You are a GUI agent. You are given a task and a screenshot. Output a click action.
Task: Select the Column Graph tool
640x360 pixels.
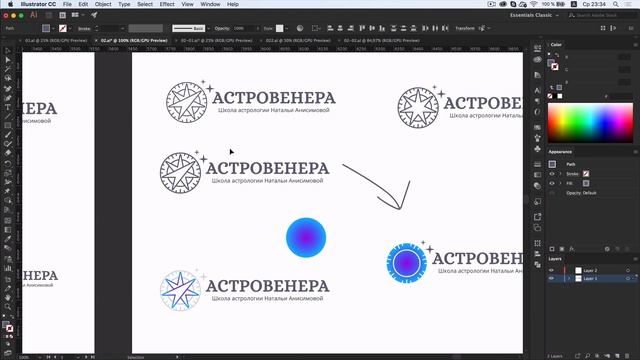click(x=8, y=268)
